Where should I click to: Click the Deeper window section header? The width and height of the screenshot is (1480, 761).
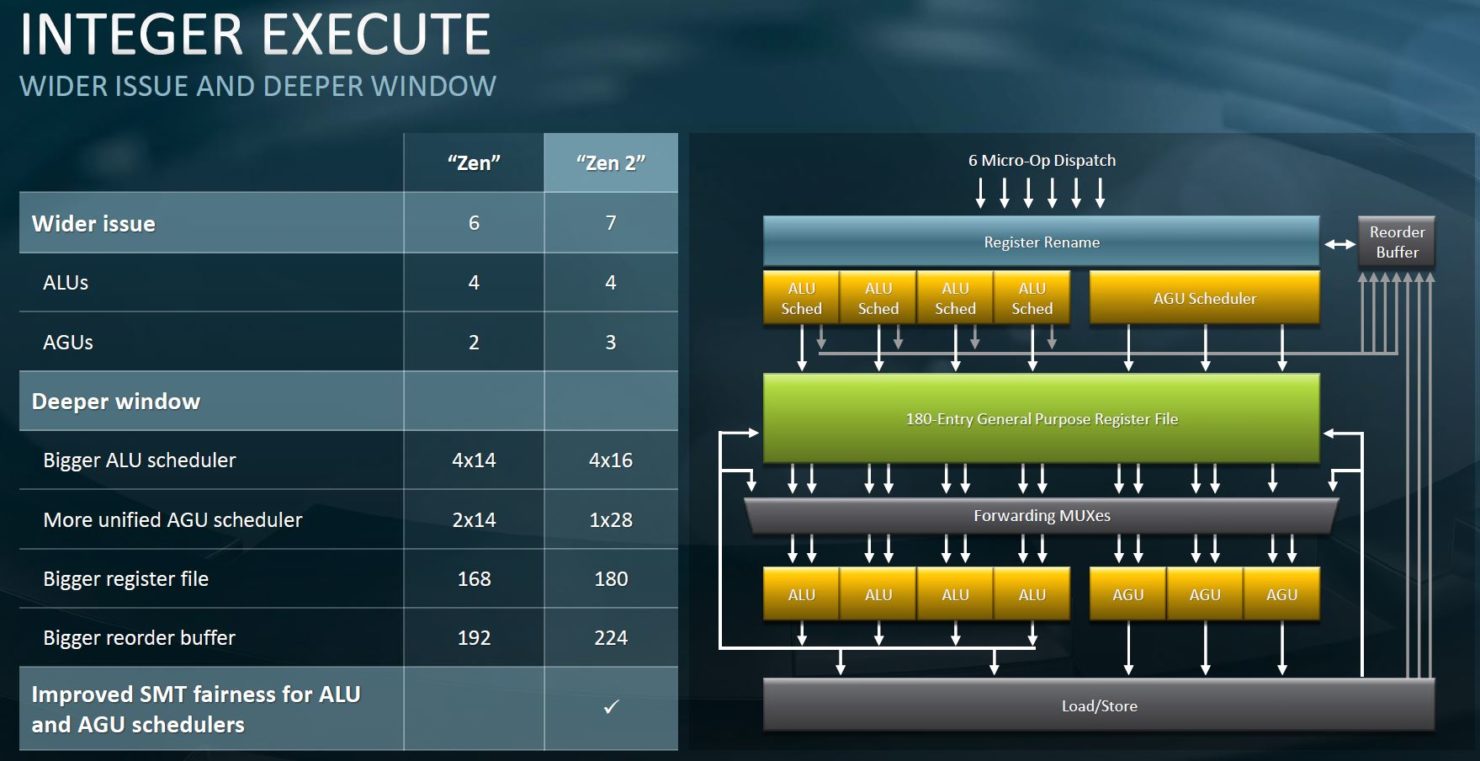[116, 401]
